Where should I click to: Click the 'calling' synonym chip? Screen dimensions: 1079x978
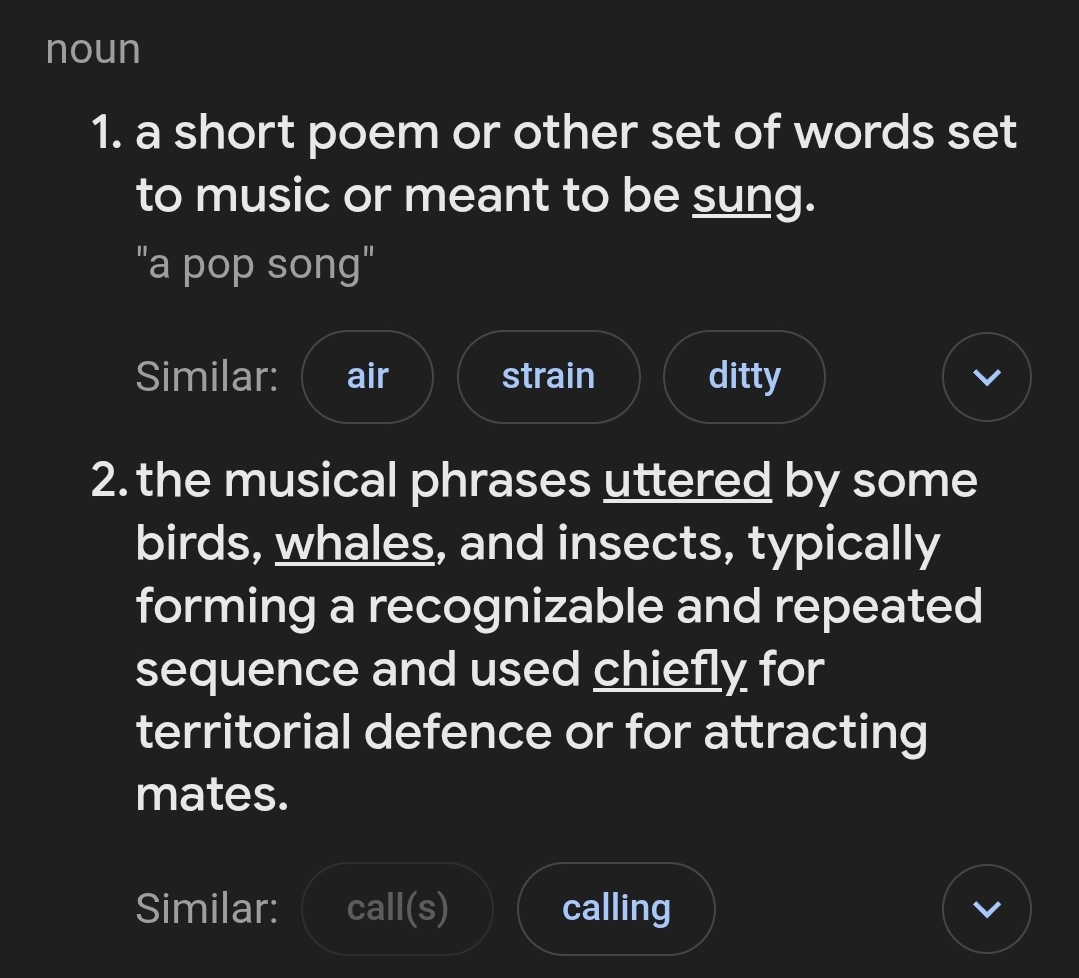[616, 908]
